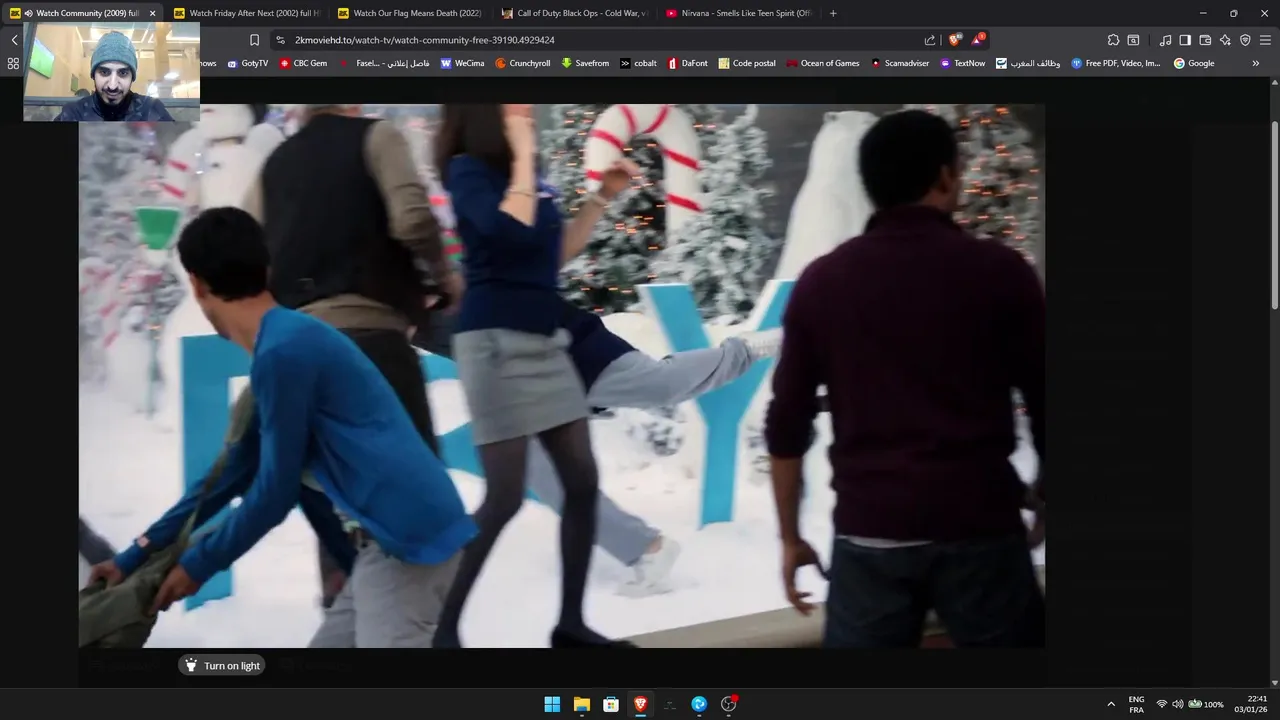Click the webcam overlay thumbnail
This screenshot has width=1280, height=720.
coord(111,71)
